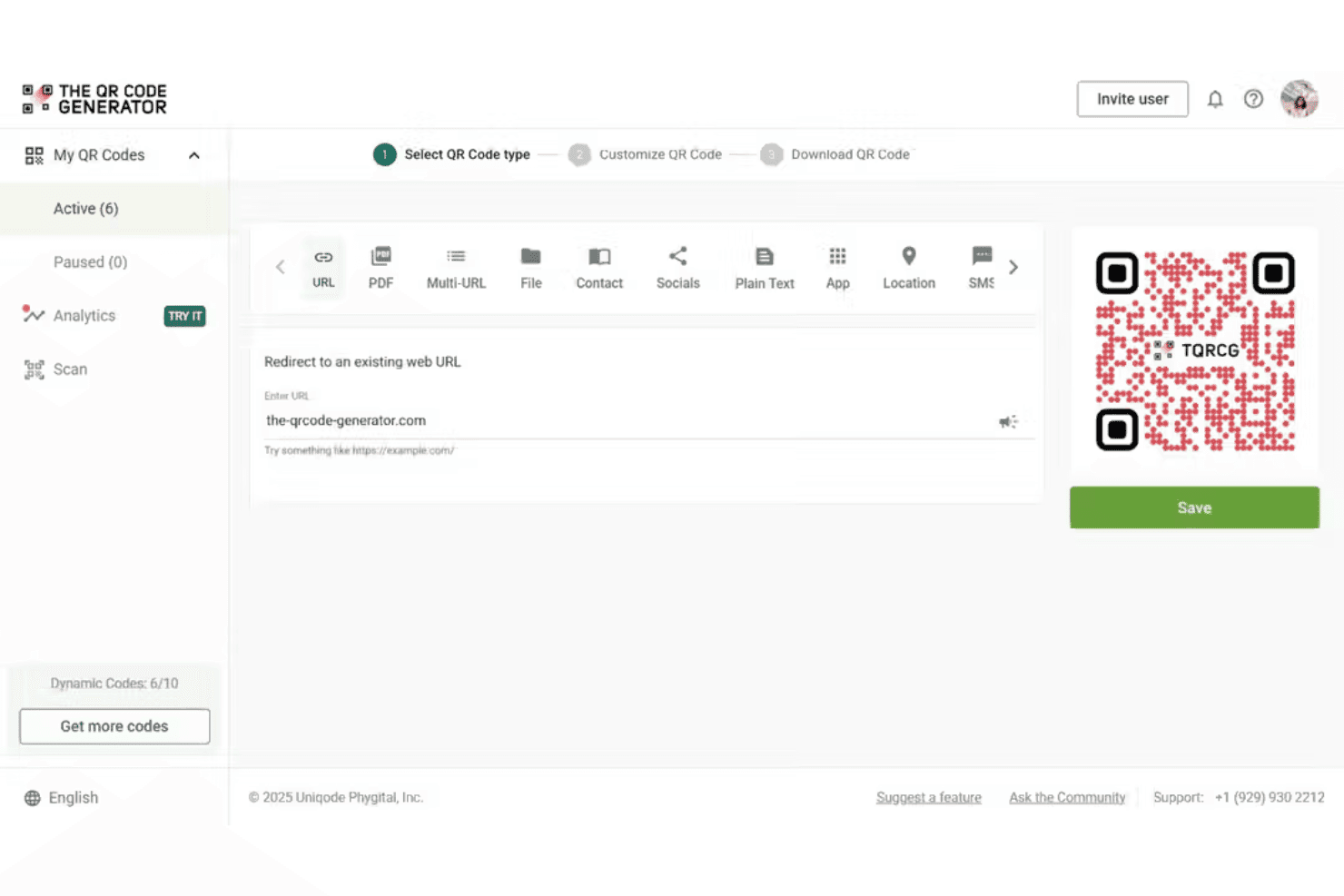Open the Suggest a feature link
The height and width of the screenshot is (896, 1344).
tap(929, 797)
